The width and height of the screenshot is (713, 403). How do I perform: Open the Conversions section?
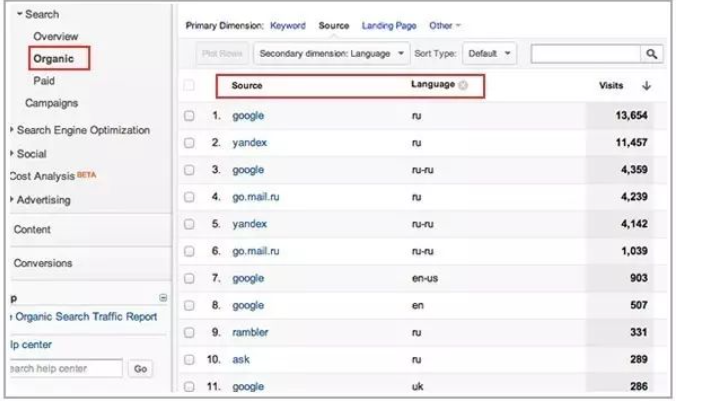point(43,263)
